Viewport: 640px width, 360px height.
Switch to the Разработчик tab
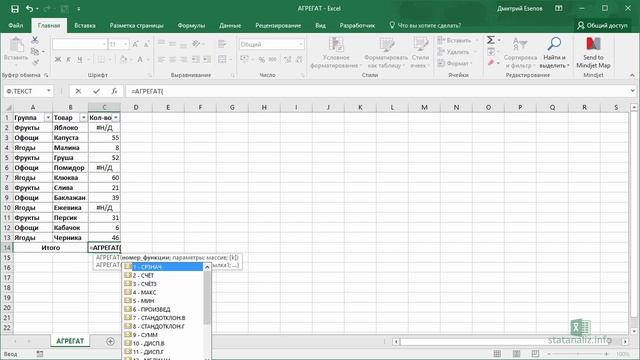(357, 25)
